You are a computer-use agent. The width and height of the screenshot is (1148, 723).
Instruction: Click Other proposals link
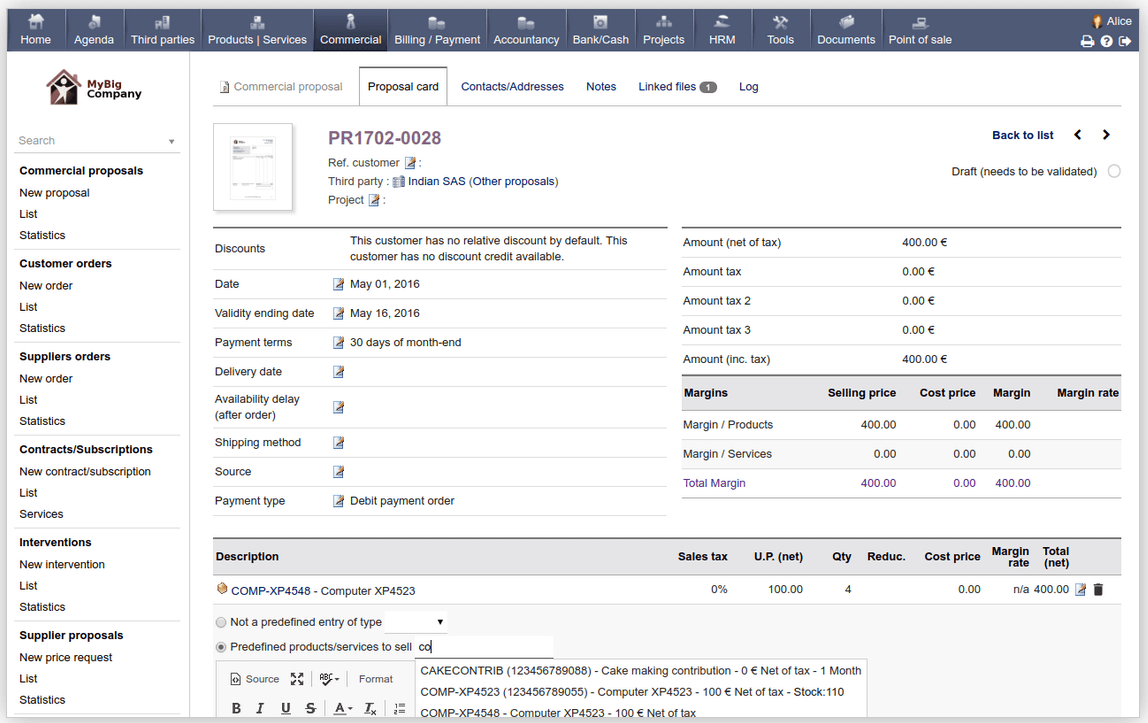pyautogui.click(x=515, y=181)
